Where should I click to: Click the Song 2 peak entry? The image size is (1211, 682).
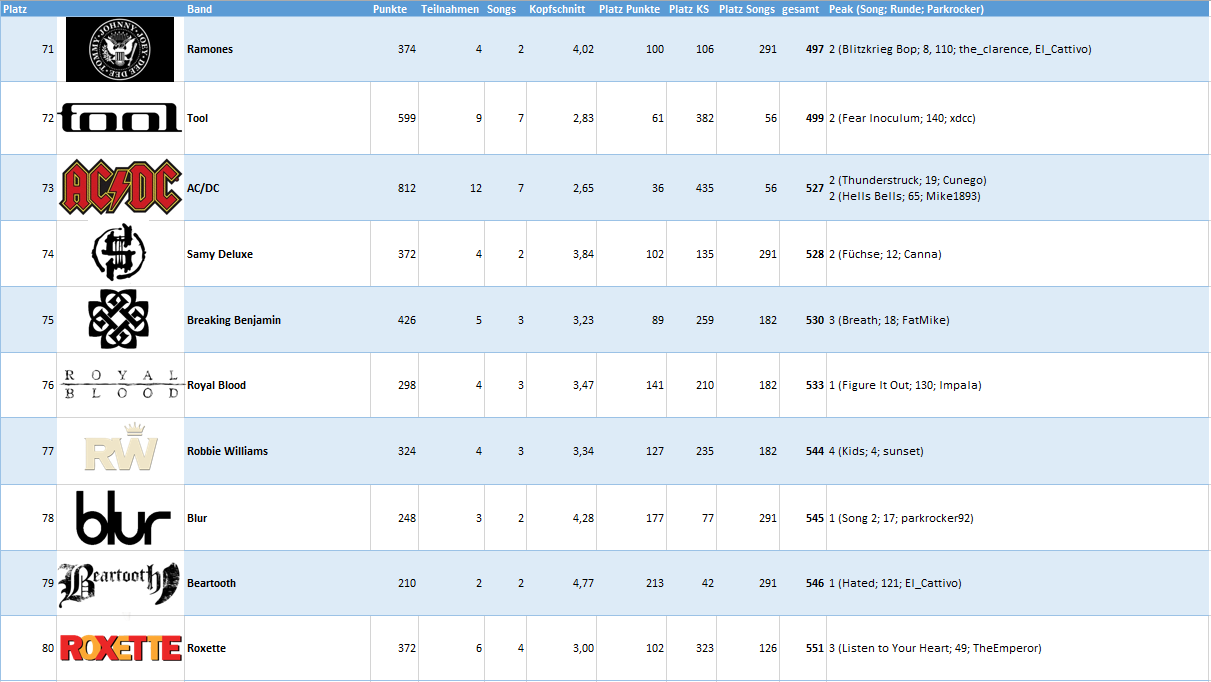point(901,518)
